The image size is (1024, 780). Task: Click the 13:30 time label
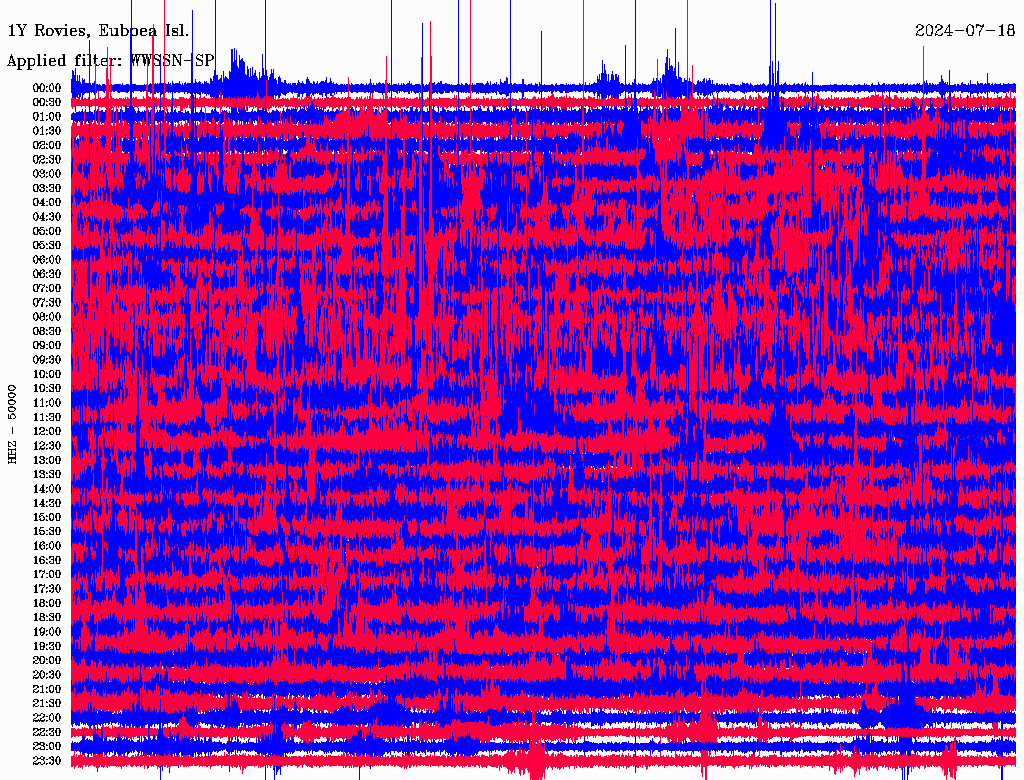(x=47, y=474)
